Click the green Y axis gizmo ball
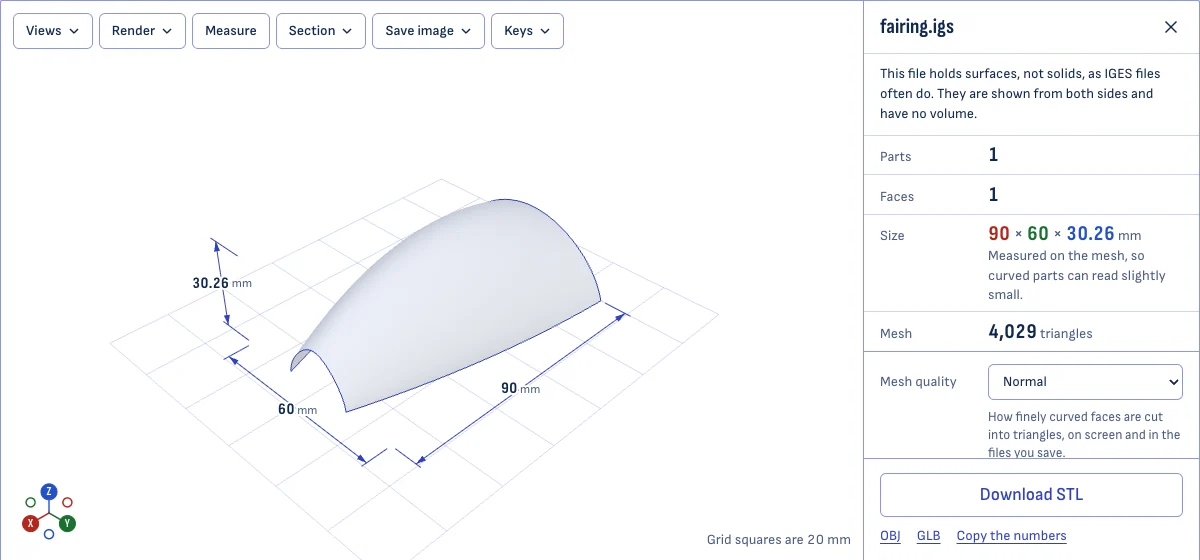Screen dimensions: 1200x560 (67, 523)
